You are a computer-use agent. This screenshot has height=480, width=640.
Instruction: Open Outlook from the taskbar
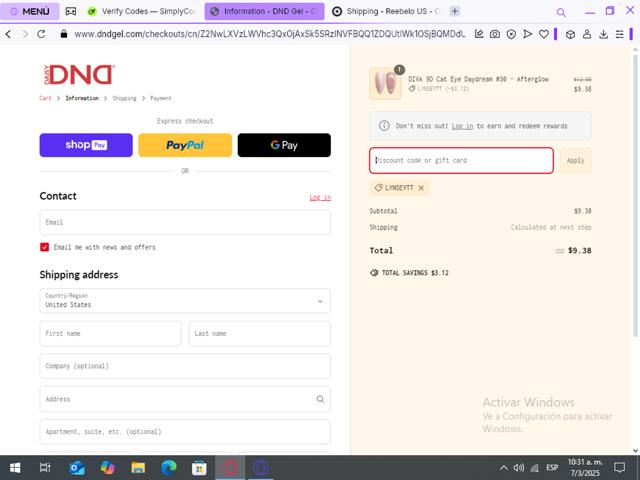[x=77, y=468]
